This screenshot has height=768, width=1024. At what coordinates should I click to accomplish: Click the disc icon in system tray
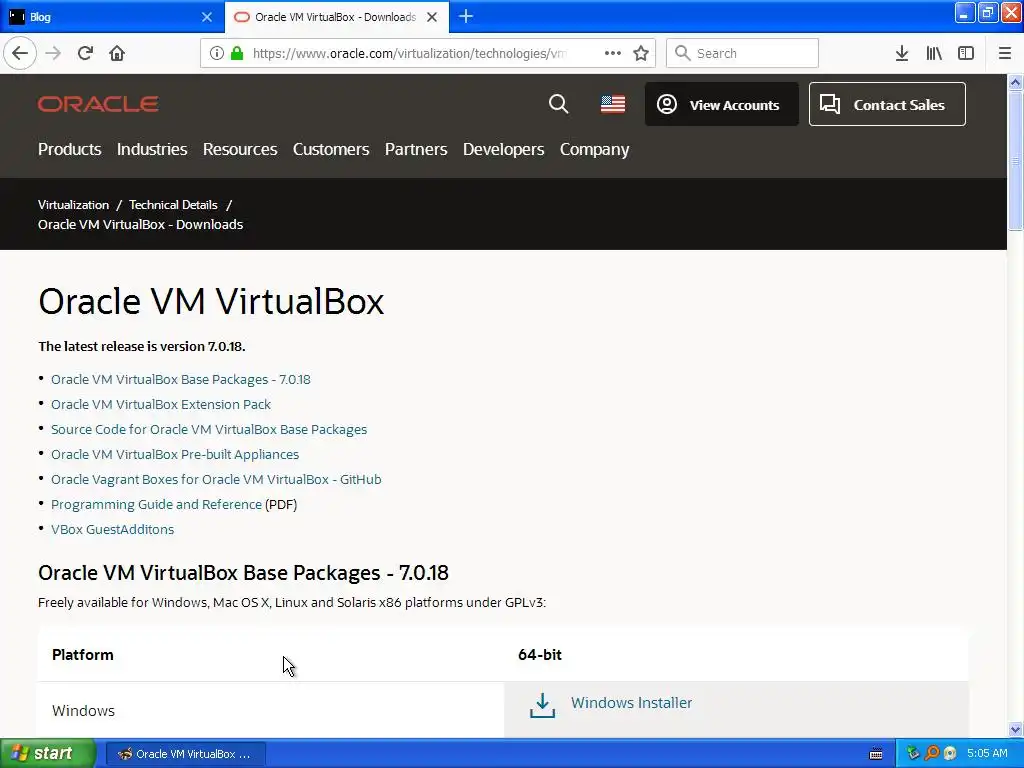pyautogui.click(x=950, y=753)
